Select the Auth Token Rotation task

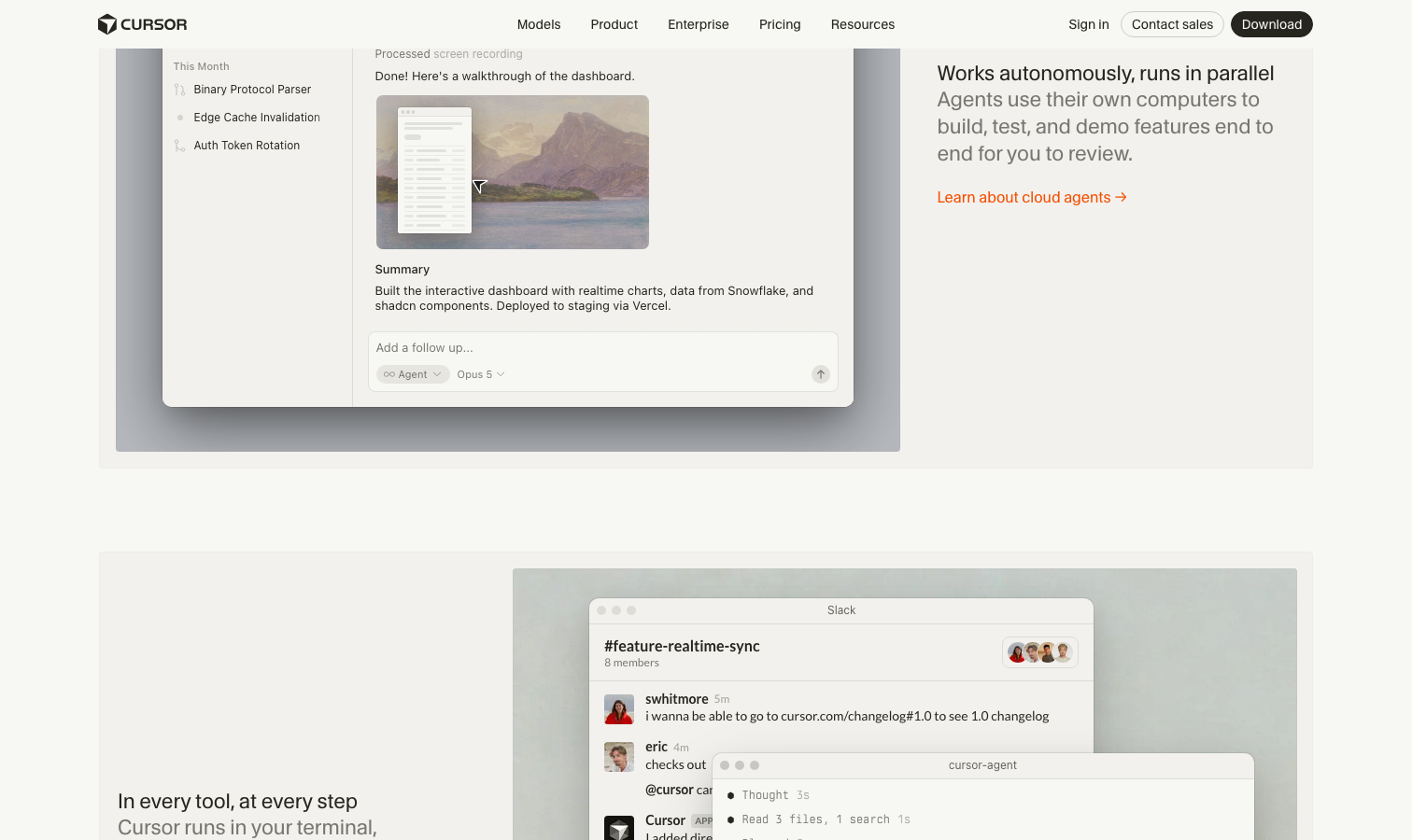247,146
